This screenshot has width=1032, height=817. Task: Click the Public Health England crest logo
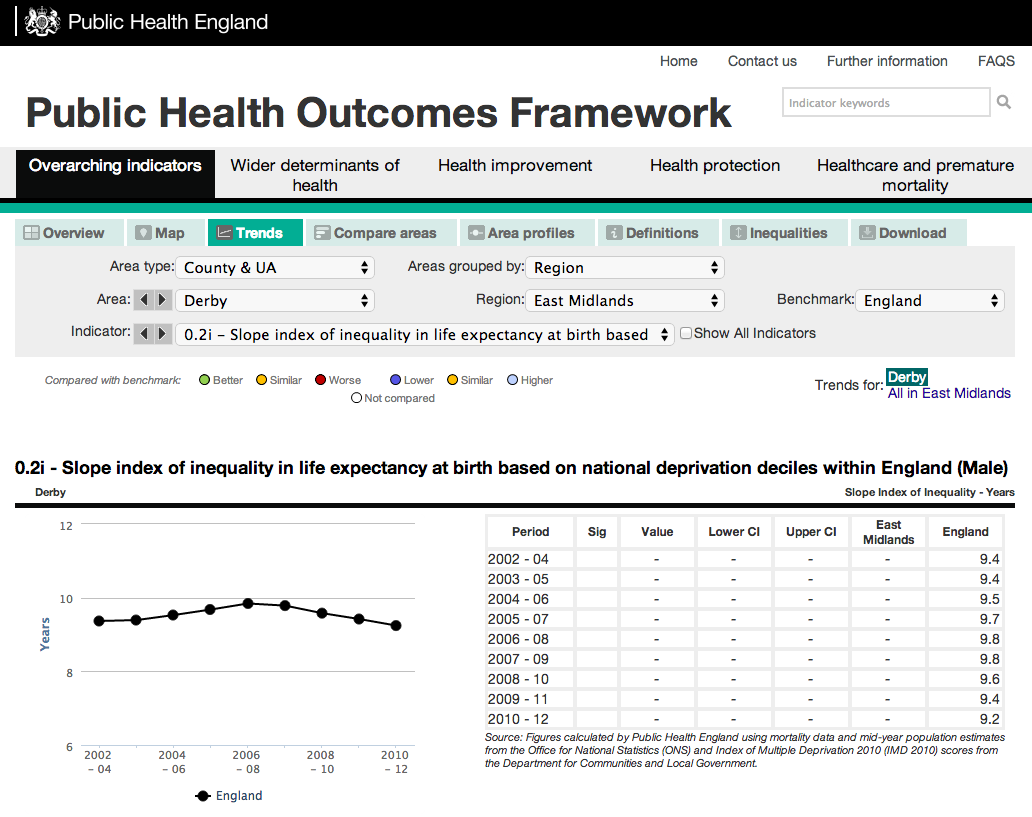42,22
